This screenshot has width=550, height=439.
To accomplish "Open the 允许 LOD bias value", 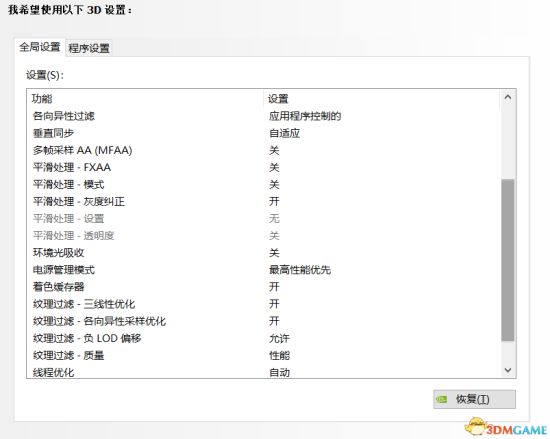I will coord(279,338).
